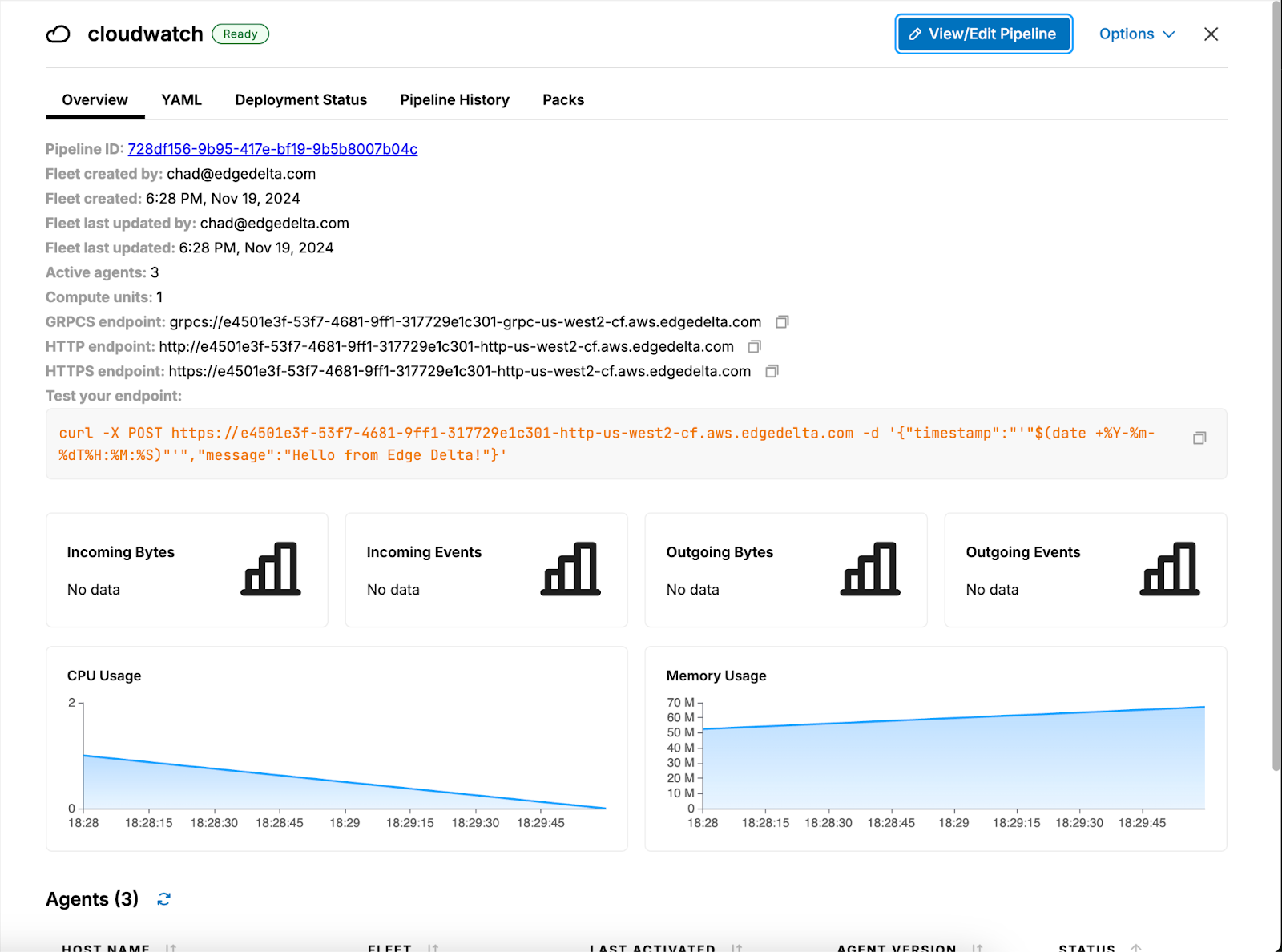Copy the GRPCS endpoint address
This screenshot has width=1282, height=952.
click(782, 322)
